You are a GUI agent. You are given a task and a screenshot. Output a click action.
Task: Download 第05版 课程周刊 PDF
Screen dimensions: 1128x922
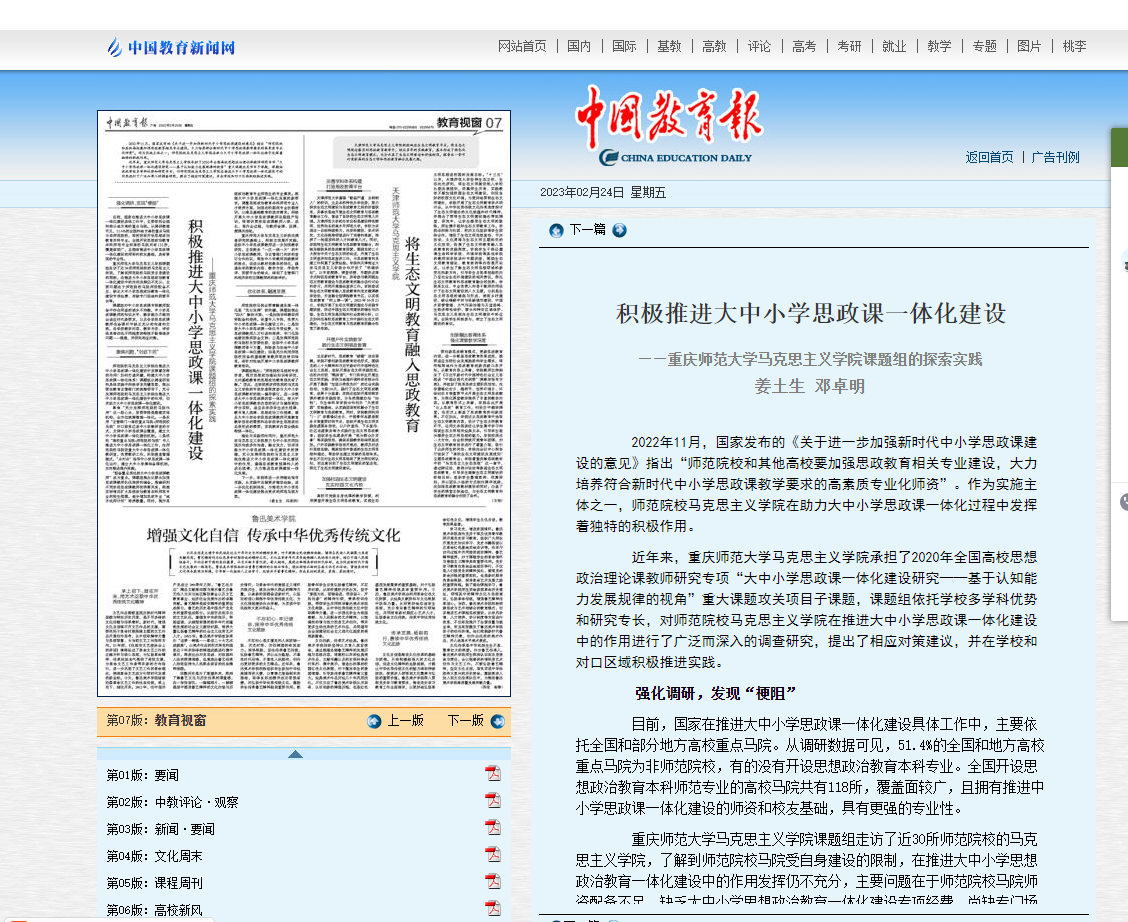[x=492, y=882]
